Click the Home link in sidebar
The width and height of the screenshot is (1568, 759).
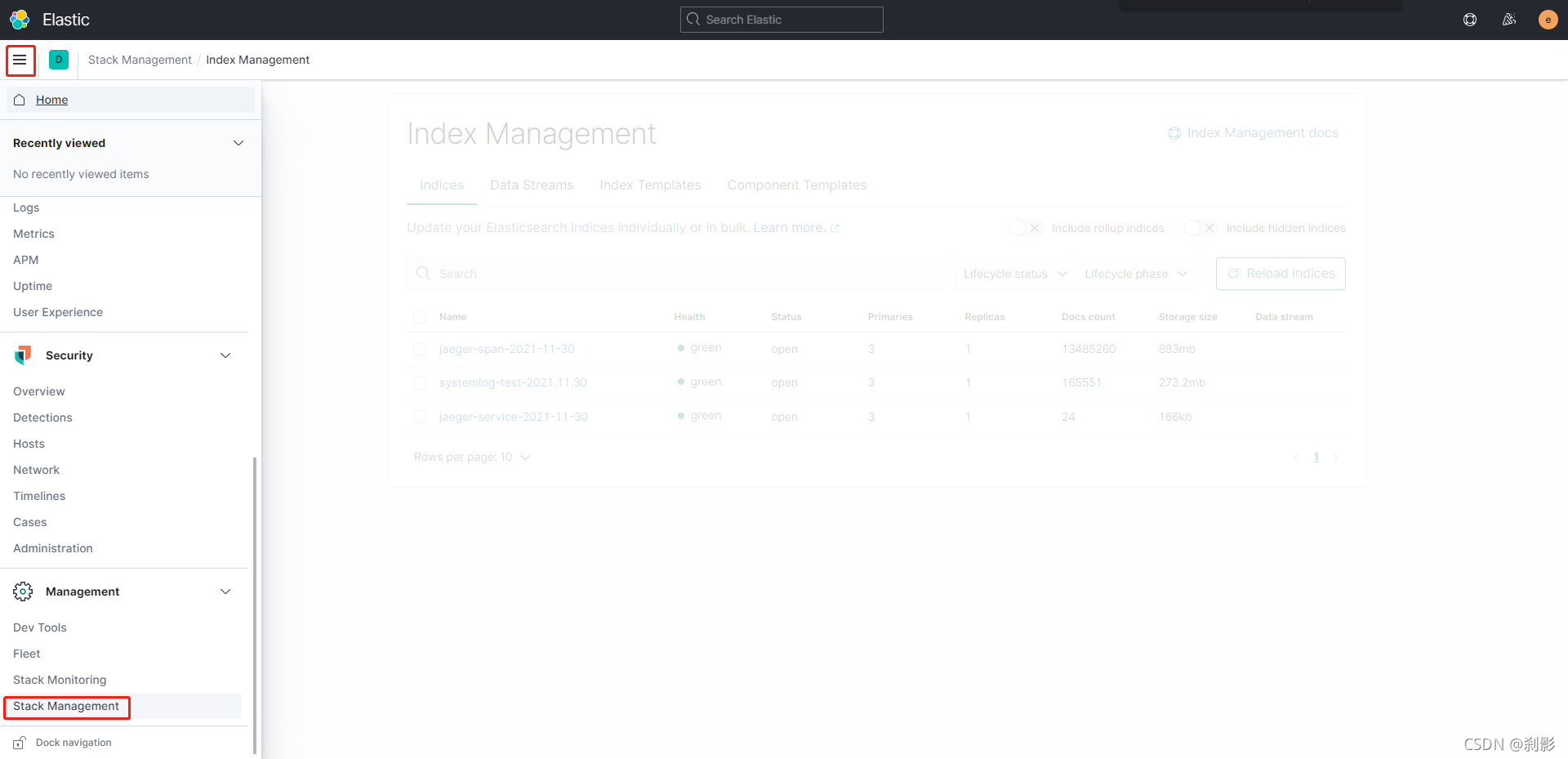point(51,100)
